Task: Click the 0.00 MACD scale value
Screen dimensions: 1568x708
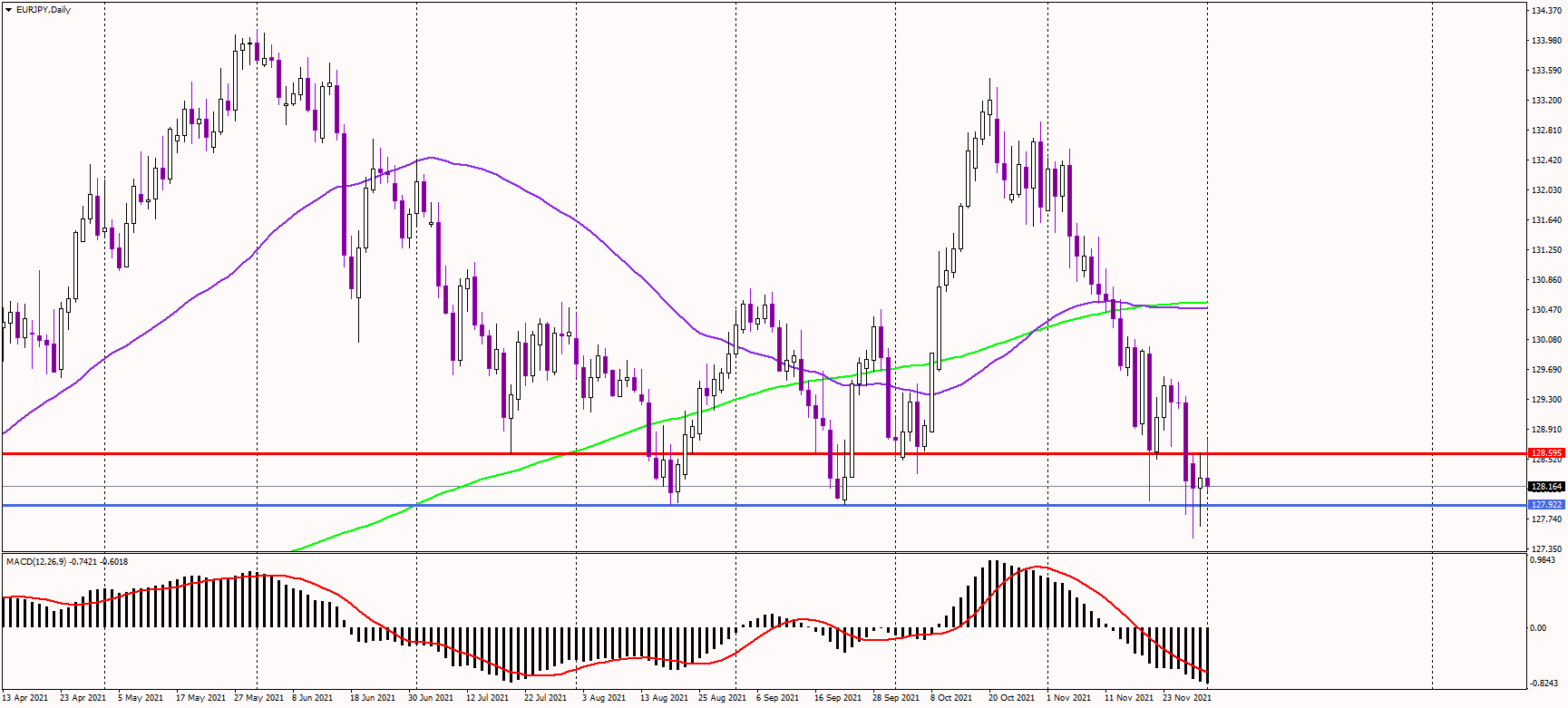Action: tap(1538, 628)
